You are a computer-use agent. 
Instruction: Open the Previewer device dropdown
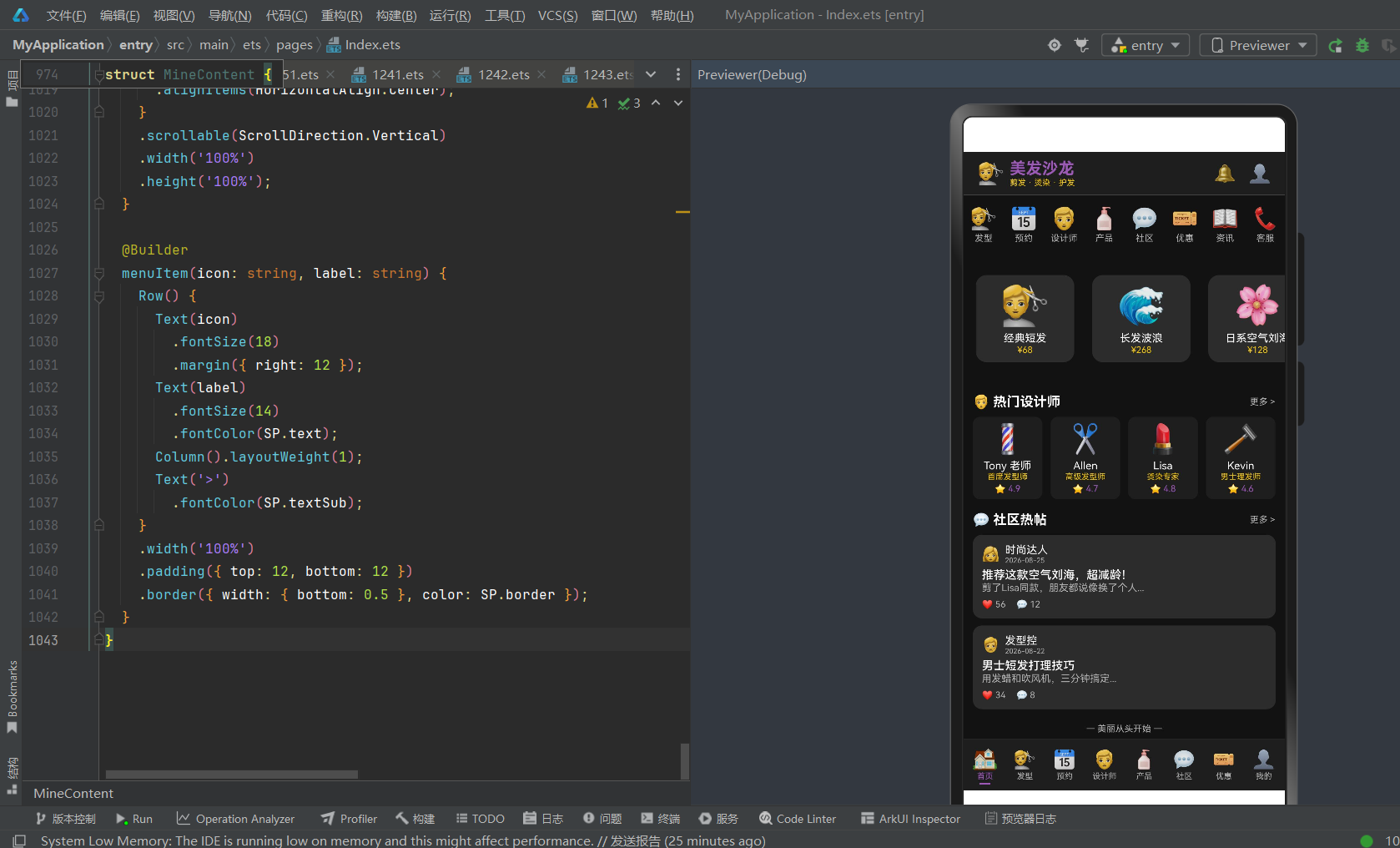(x=1258, y=45)
